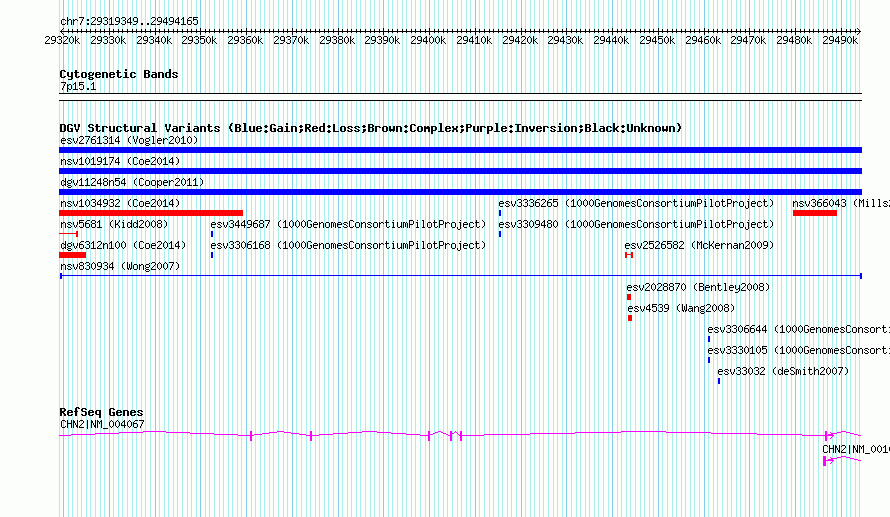890x517 pixels.
Task: Open the esv33032 (deSmith2007) label
Action: [783, 371]
